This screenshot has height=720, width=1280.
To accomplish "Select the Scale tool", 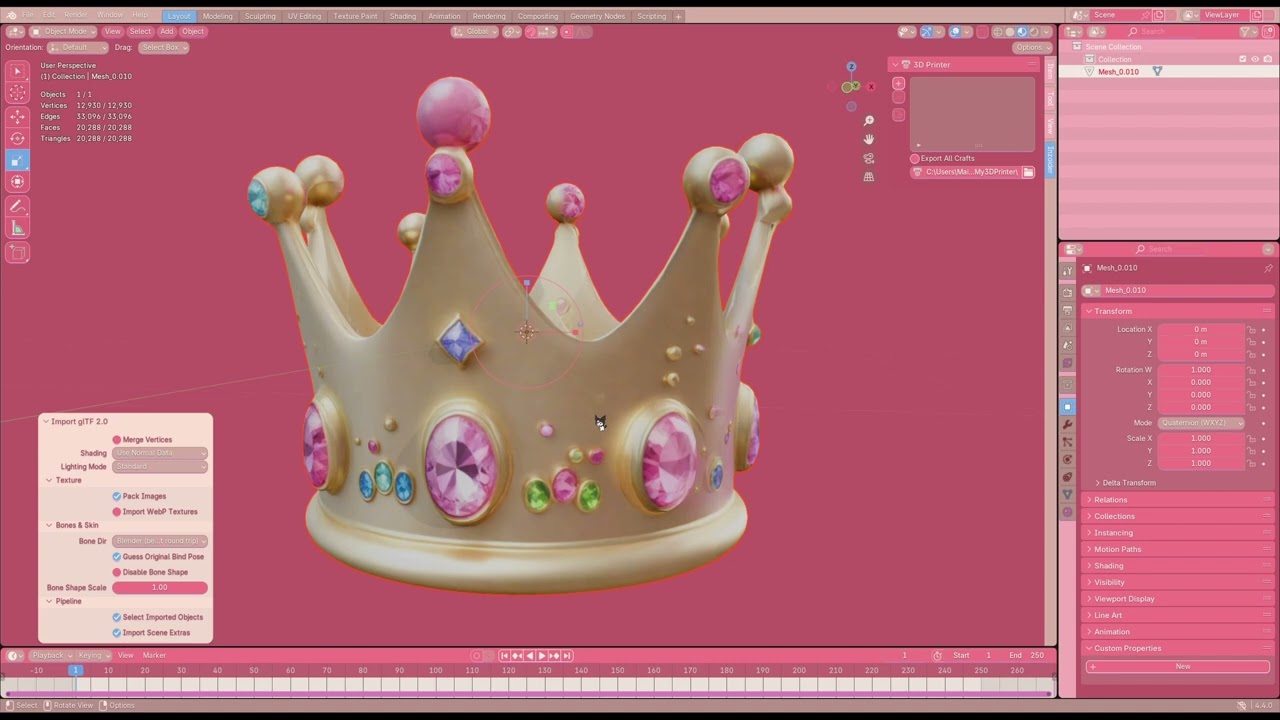I will tap(17, 160).
